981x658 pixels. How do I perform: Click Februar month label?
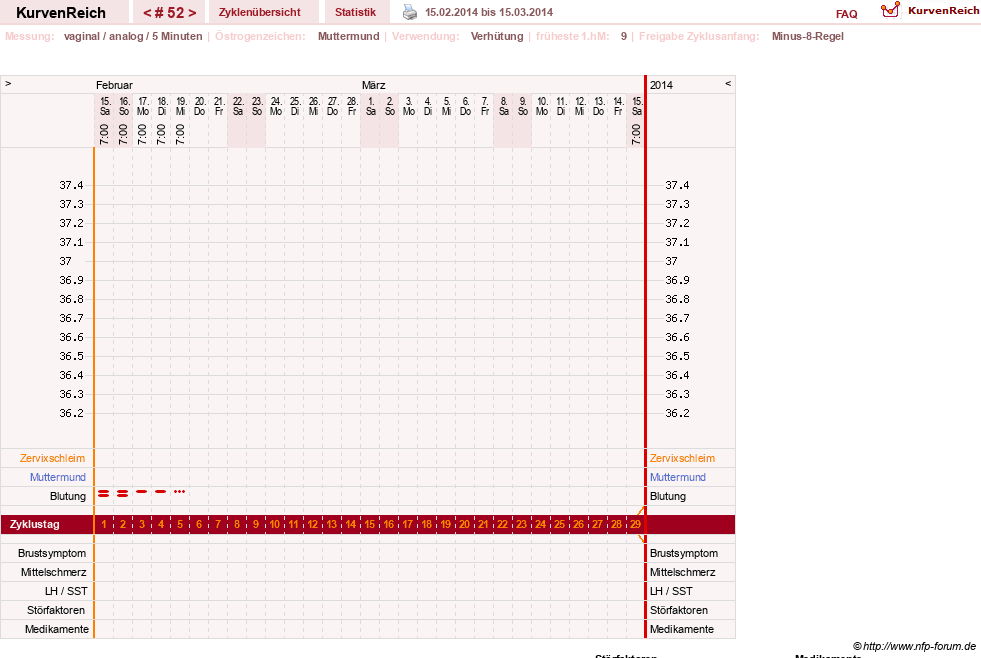point(114,85)
